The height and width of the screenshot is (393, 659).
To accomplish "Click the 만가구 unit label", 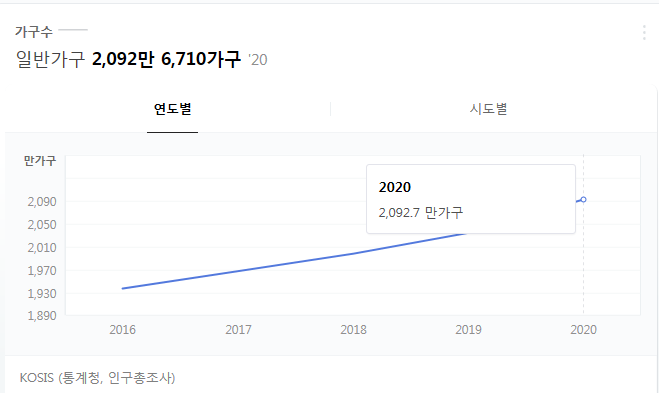I will point(40,161).
